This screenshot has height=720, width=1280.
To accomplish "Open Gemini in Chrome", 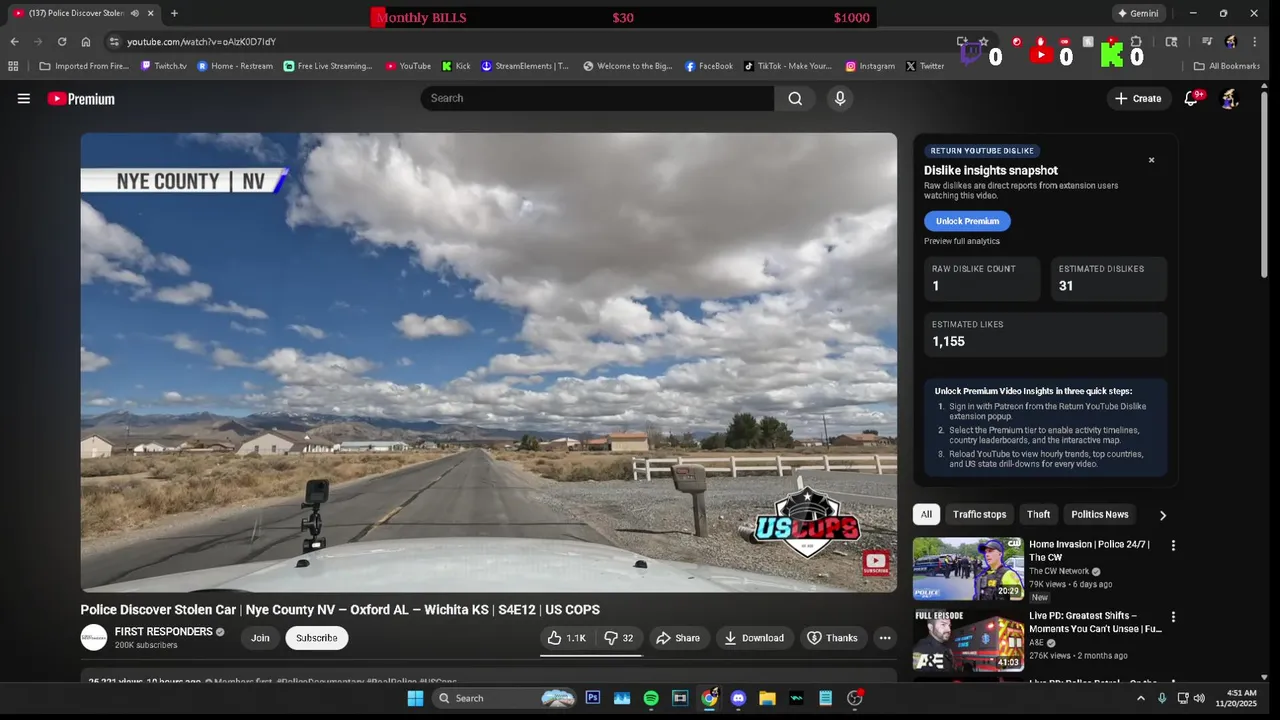I will 1138,13.
